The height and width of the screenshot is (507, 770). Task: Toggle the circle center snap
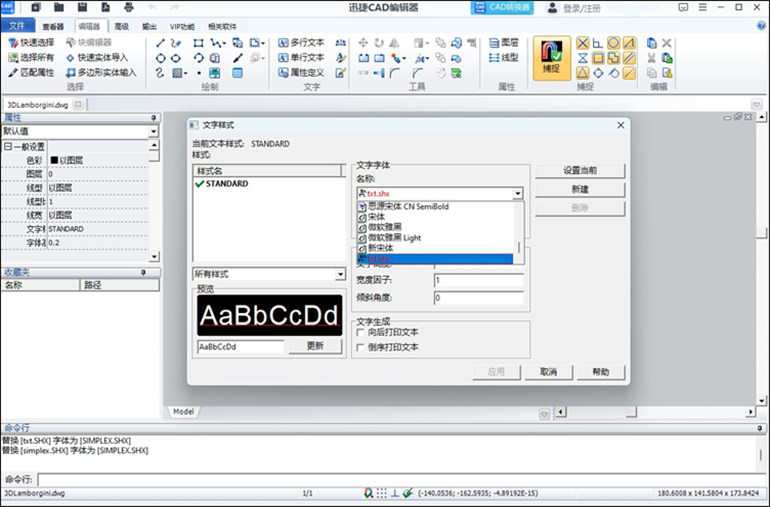(613, 43)
